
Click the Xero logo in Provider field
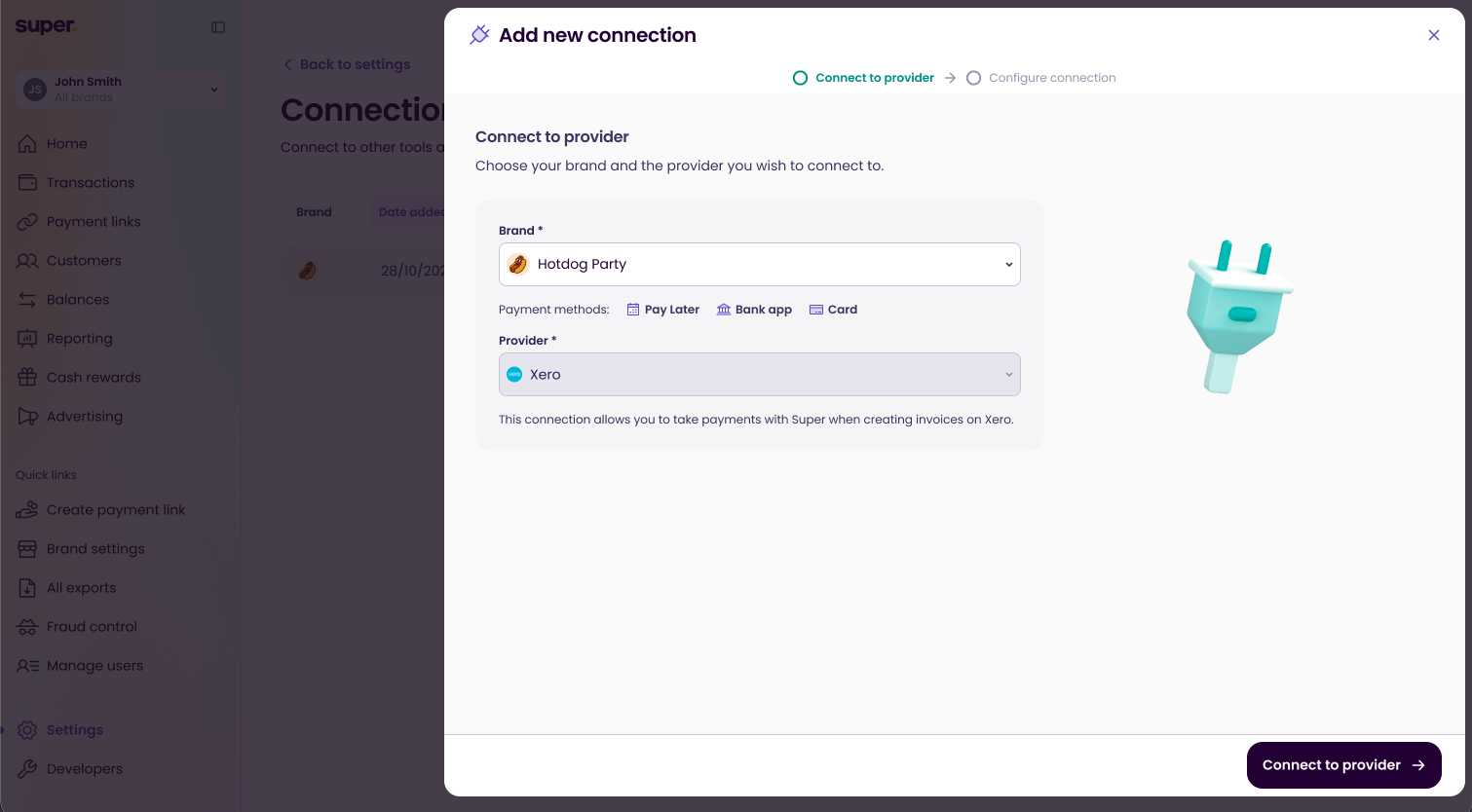tap(514, 375)
